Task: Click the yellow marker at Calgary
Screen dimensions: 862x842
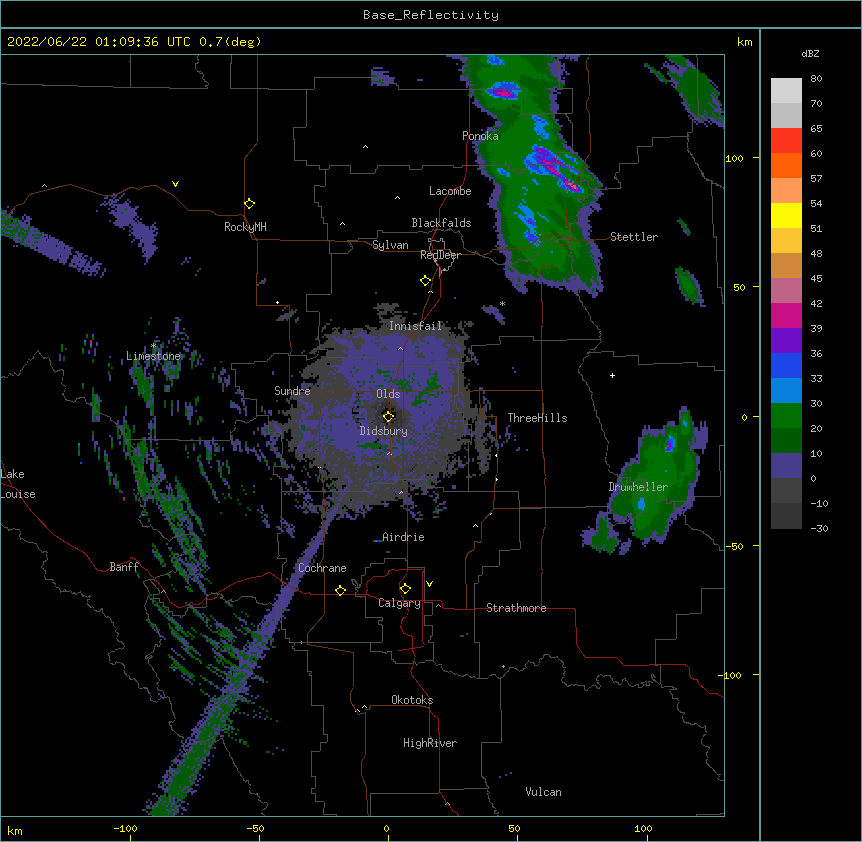Action: pyautogui.click(x=405, y=589)
